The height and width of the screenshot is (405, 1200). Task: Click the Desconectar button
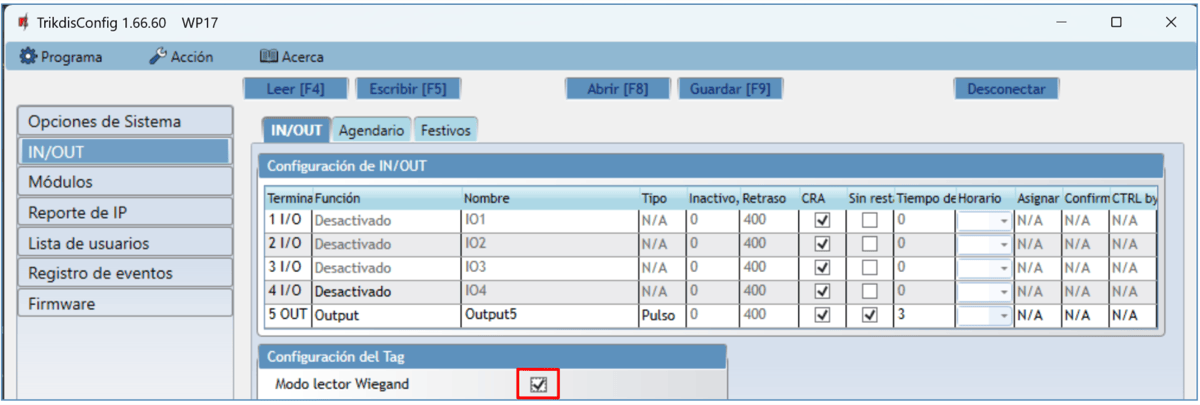[x=1005, y=89]
